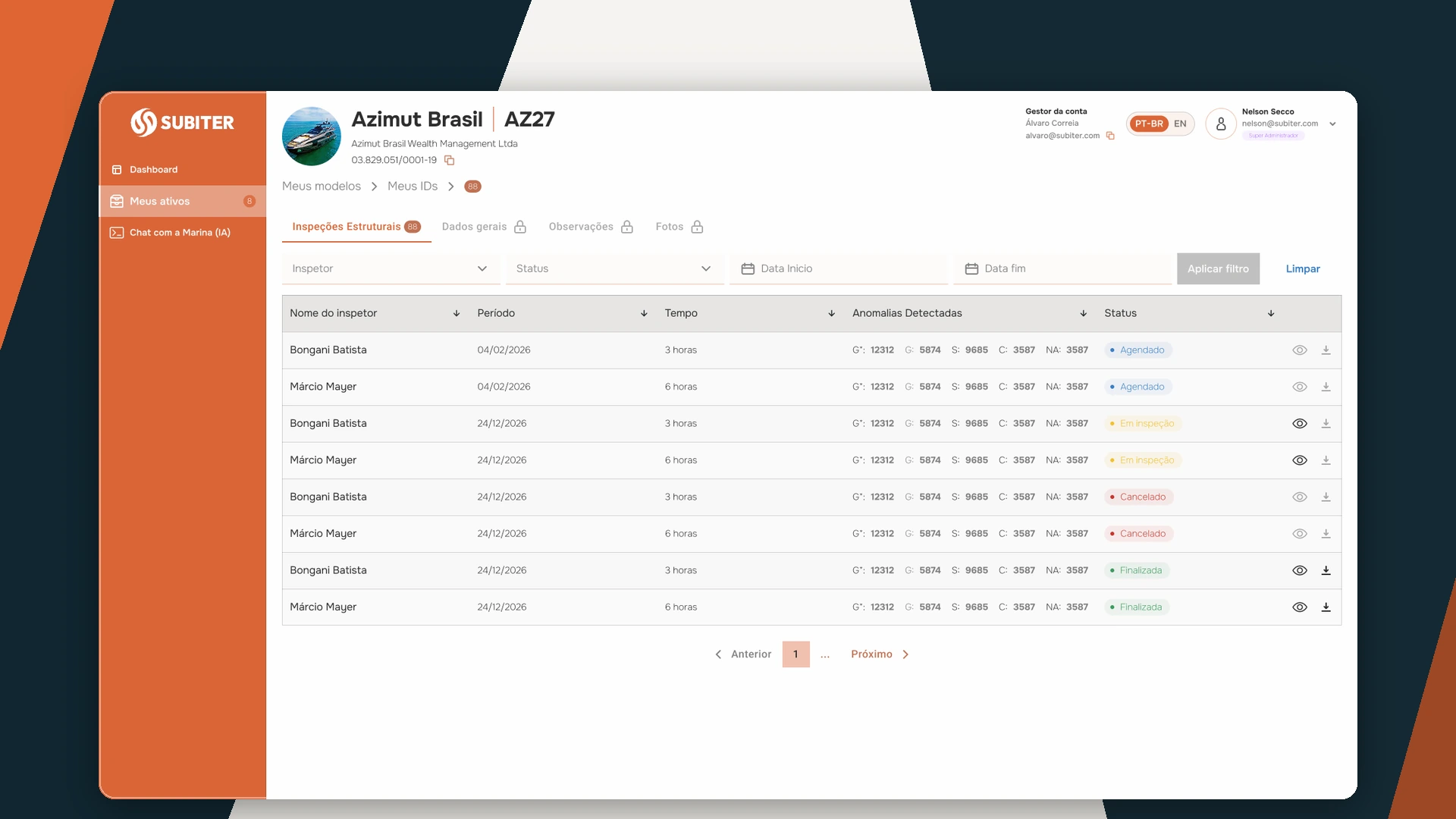Click the pagination ellipsis
The image size is (1456, 819).
(x=825, y=654)
